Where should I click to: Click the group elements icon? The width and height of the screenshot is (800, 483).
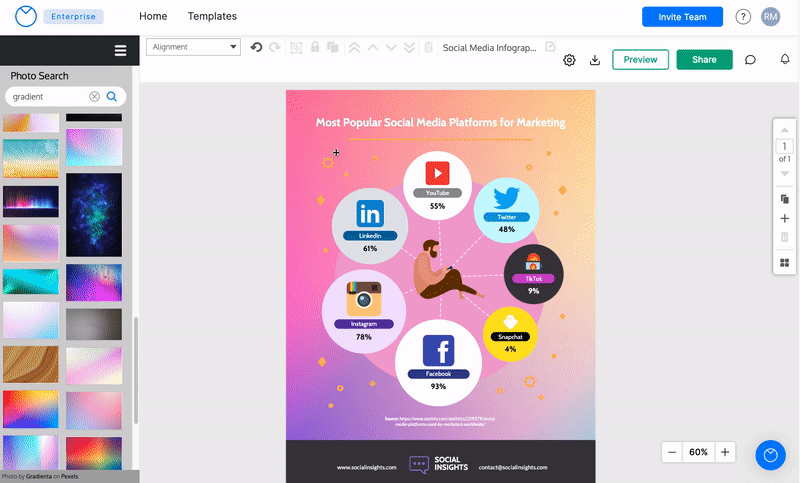pyautogui.click(x=296, y=48)
